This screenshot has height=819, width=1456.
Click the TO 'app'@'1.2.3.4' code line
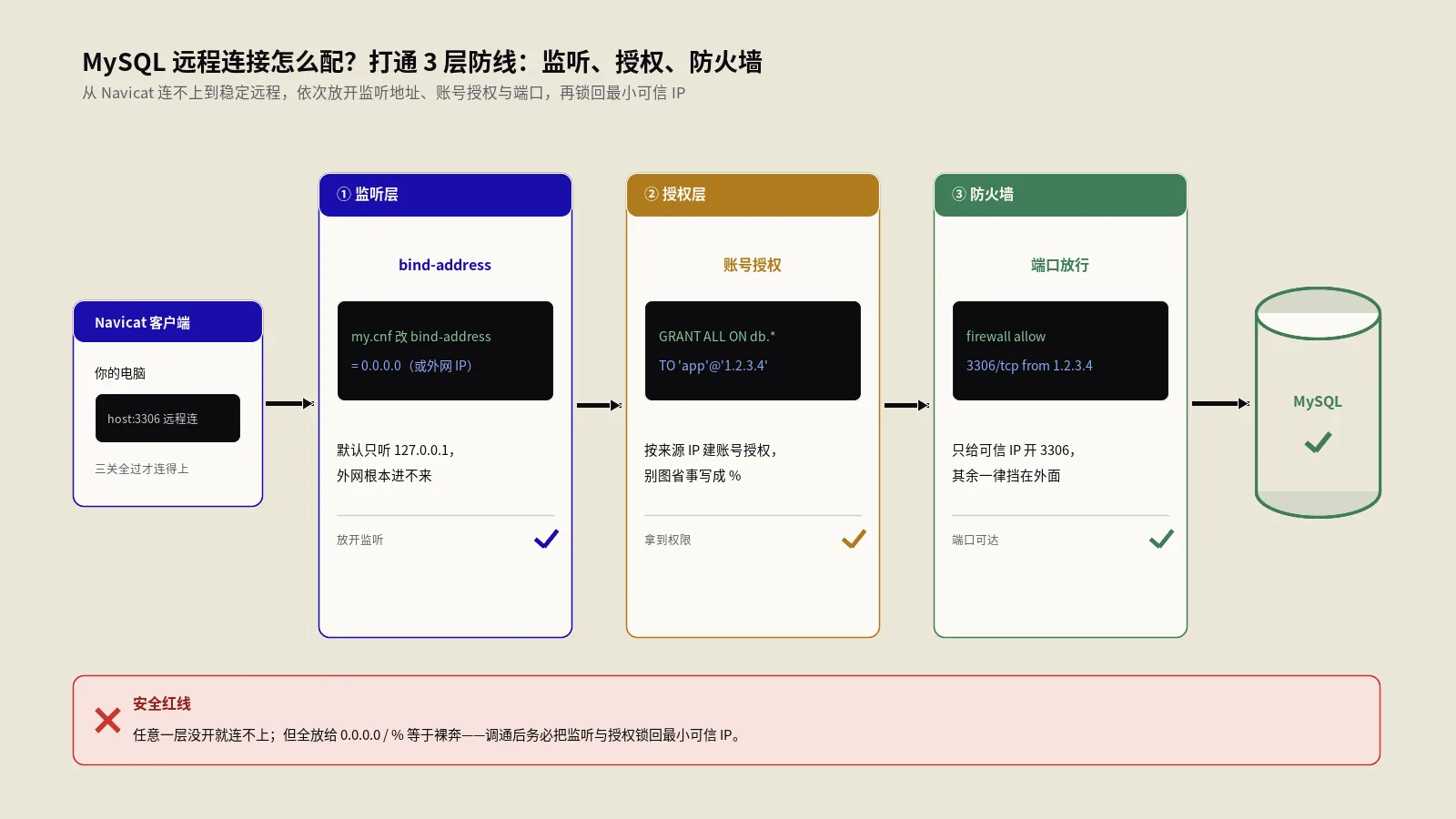click(713, 366)
